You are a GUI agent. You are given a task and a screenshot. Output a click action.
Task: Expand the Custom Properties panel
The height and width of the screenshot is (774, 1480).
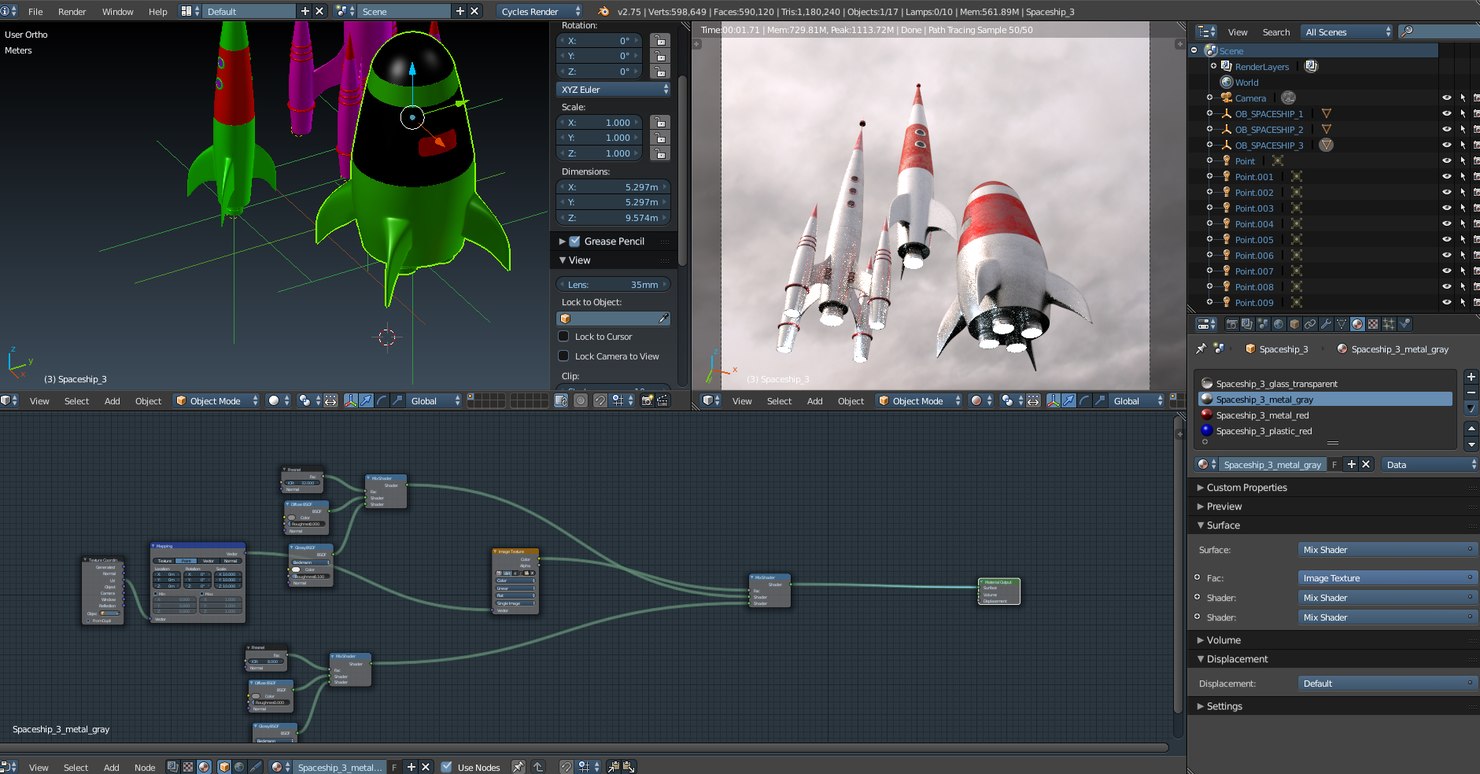[1246, 487]
